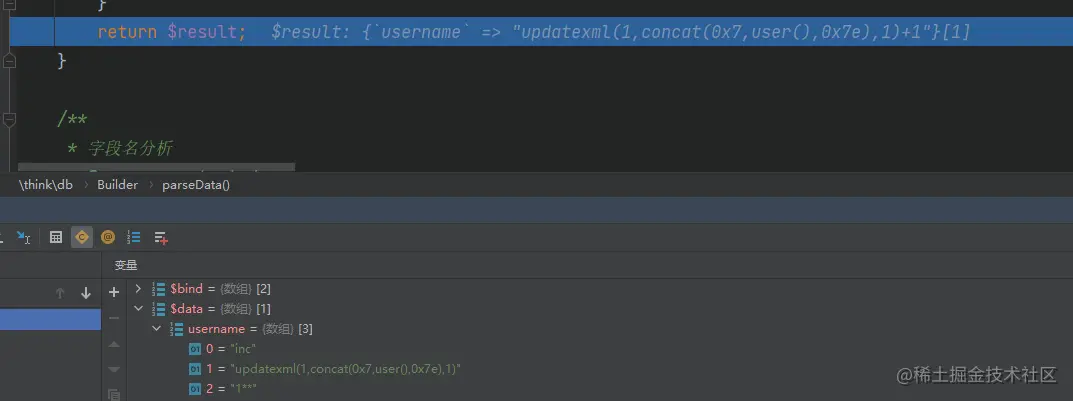1073x401 pixels.
Task: Collapse the username array node
Action: point(157,329)
